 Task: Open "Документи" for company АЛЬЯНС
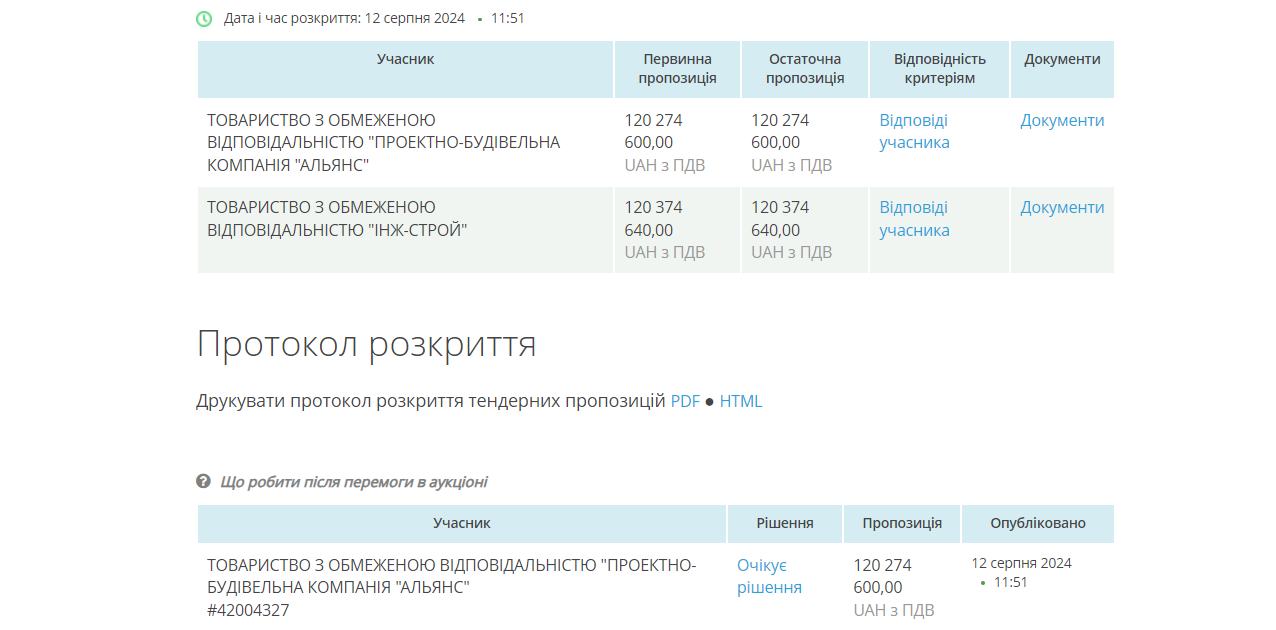[1061, 120]
